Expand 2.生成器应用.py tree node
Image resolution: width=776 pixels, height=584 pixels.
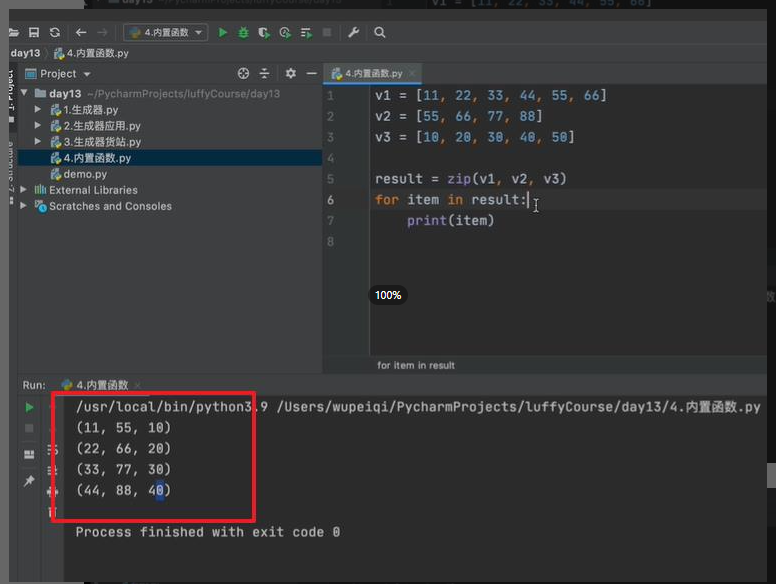click(x=38, y=125)
